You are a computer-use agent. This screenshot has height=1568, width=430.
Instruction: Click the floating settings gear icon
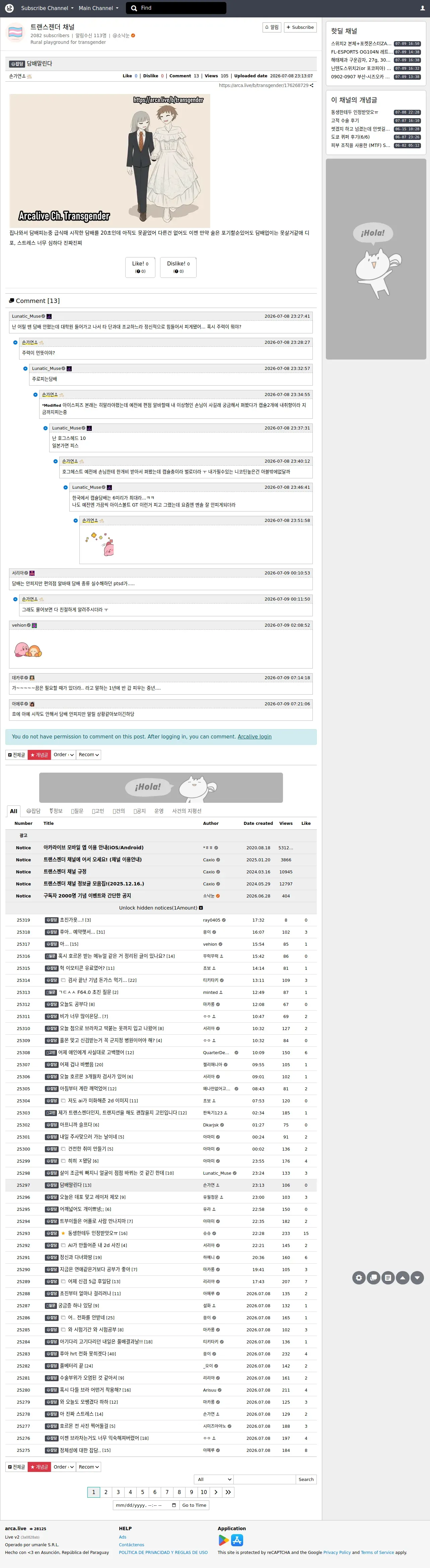(359, 1278)
